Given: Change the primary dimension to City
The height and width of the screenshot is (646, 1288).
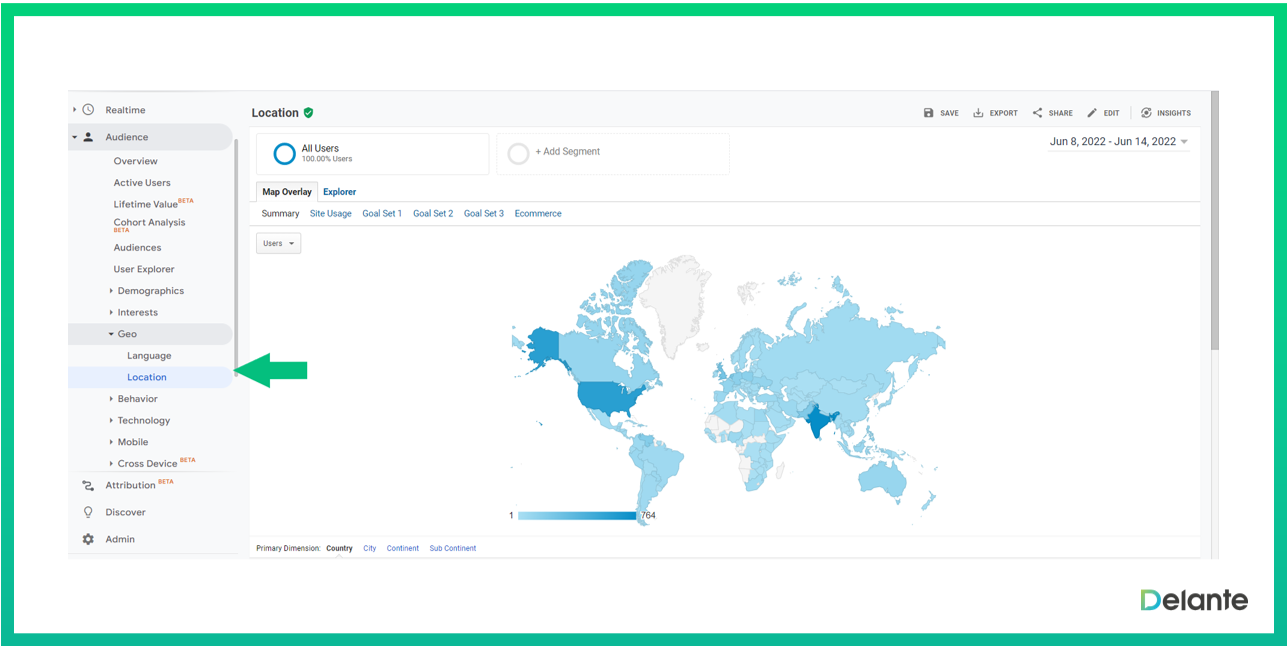Looking at the screenshot, I should [369, 548].
